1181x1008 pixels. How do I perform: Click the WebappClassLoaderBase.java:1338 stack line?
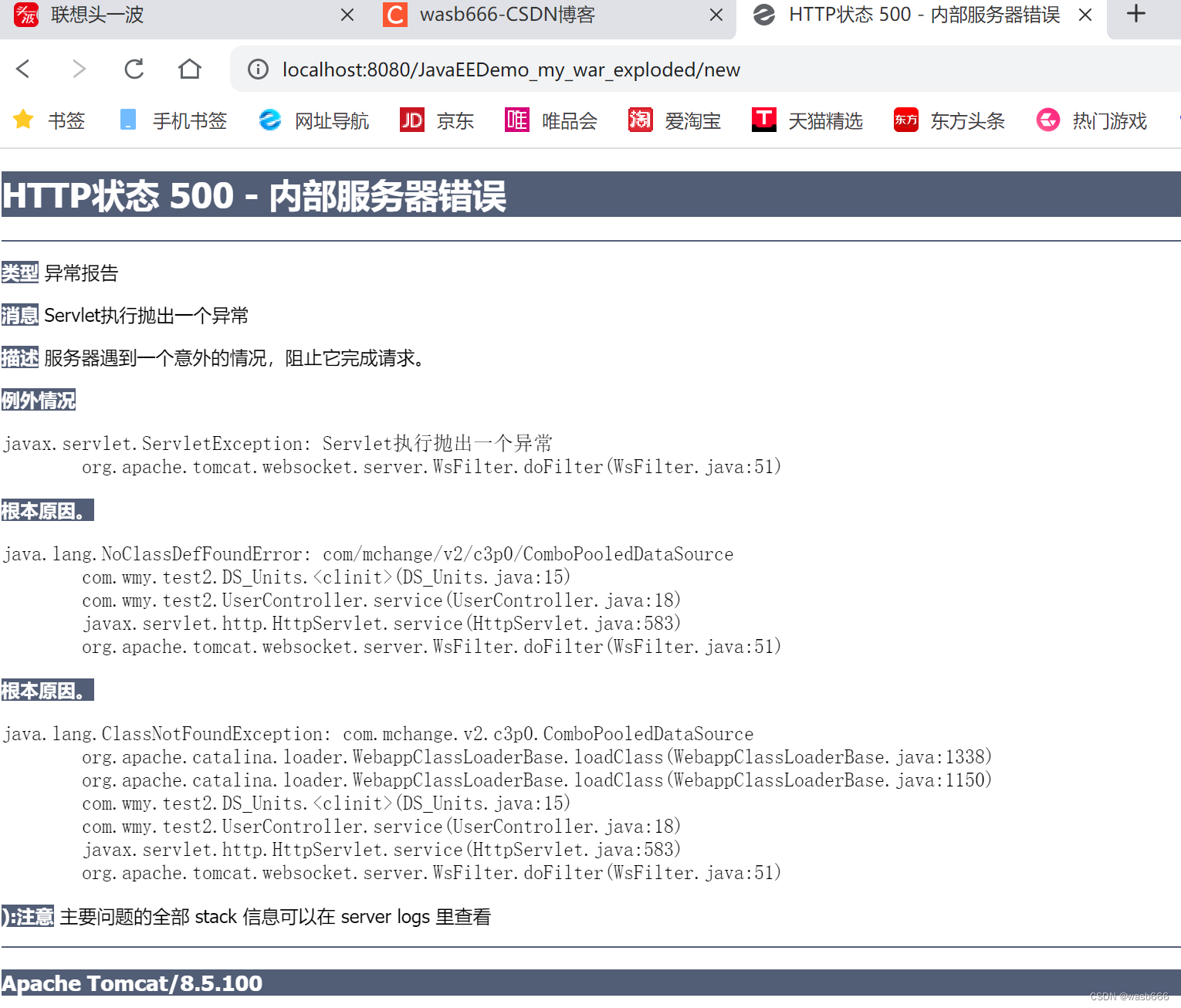[x=536, y=757]
